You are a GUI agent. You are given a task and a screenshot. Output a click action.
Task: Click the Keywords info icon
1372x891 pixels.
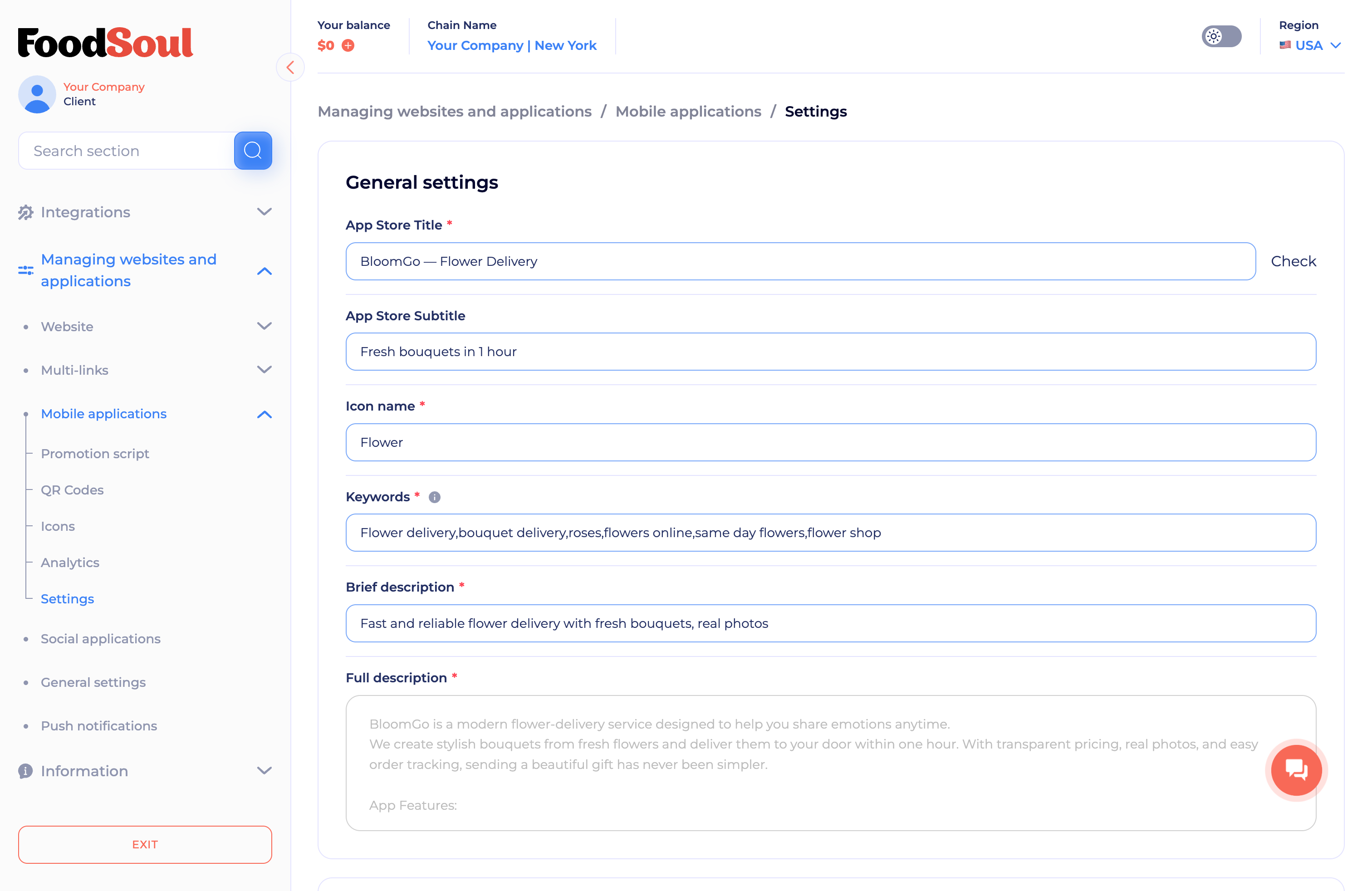[x=435, y=497]
